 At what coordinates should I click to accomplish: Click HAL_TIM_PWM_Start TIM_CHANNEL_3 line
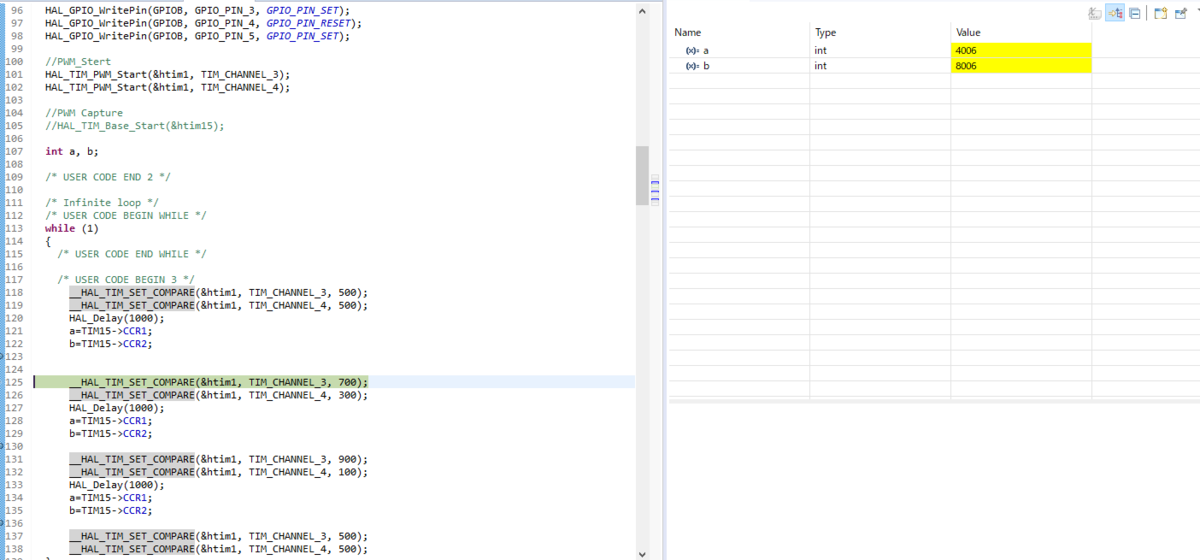pos(167,74)
